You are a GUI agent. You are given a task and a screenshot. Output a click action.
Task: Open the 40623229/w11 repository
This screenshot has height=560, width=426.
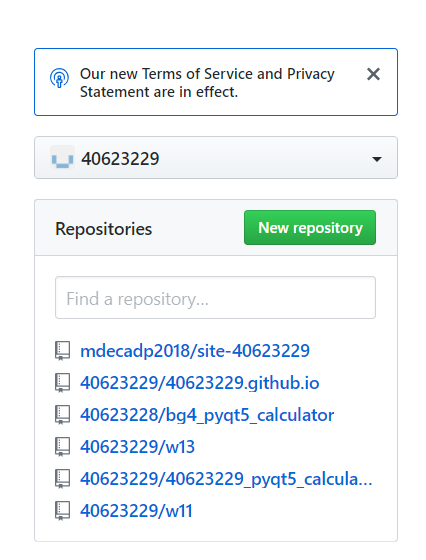tap(136, 511)
